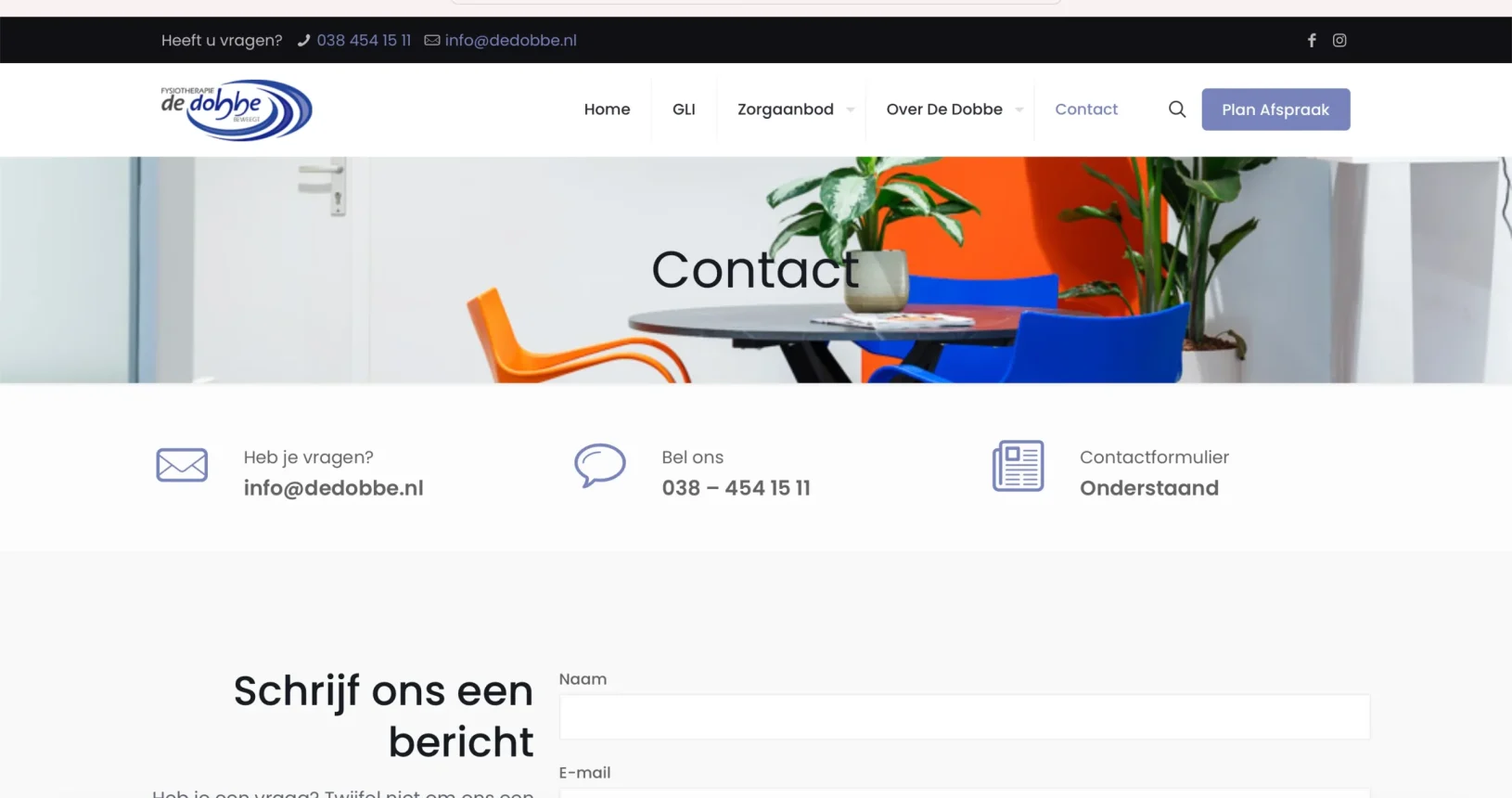Click the Contactformulier newspaper icon
Viewport: 1512px width, 798px height.
(x=1018, y=466)
